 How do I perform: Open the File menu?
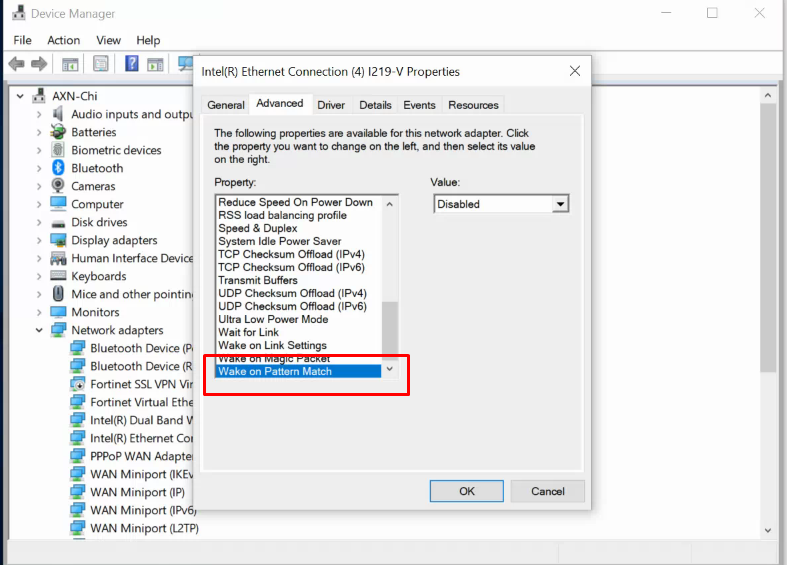pos(22,40)
